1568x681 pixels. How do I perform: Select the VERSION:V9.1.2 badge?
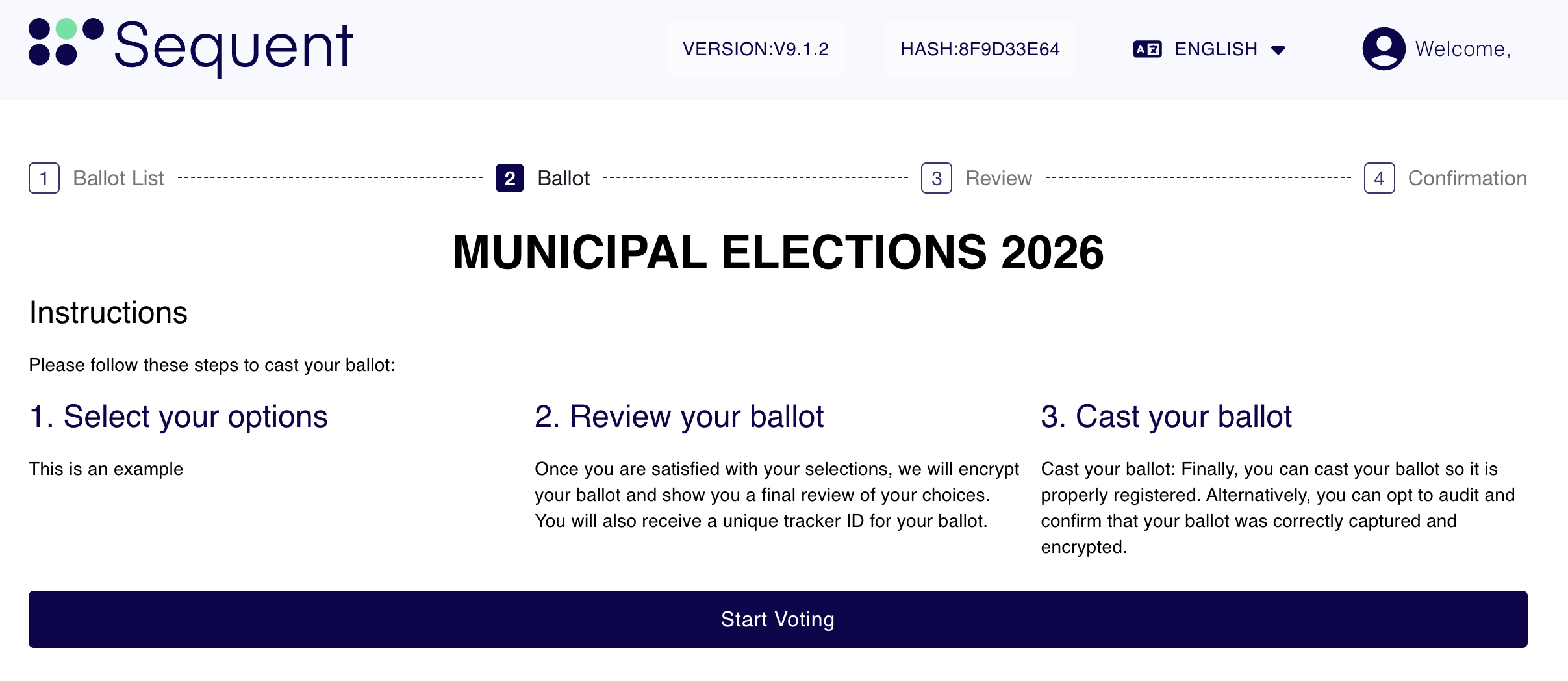click(756, 48)
